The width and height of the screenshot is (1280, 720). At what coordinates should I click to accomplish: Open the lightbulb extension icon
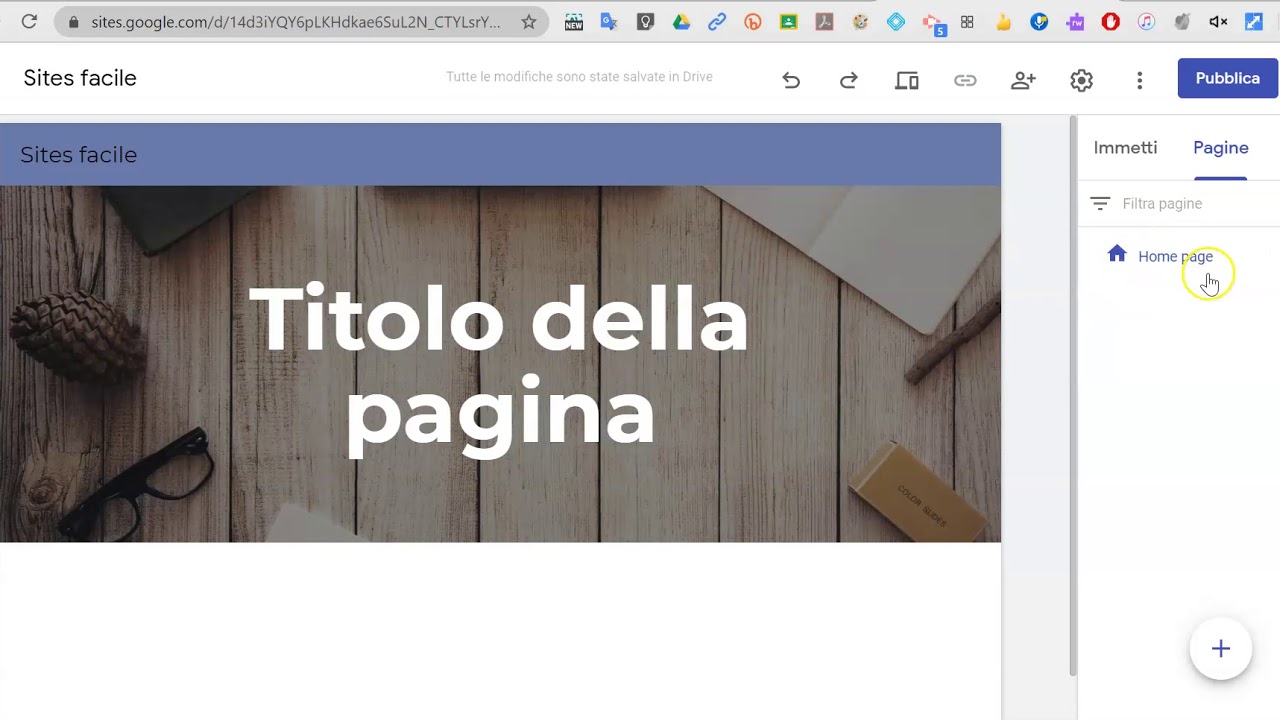(x=645, y=21)
